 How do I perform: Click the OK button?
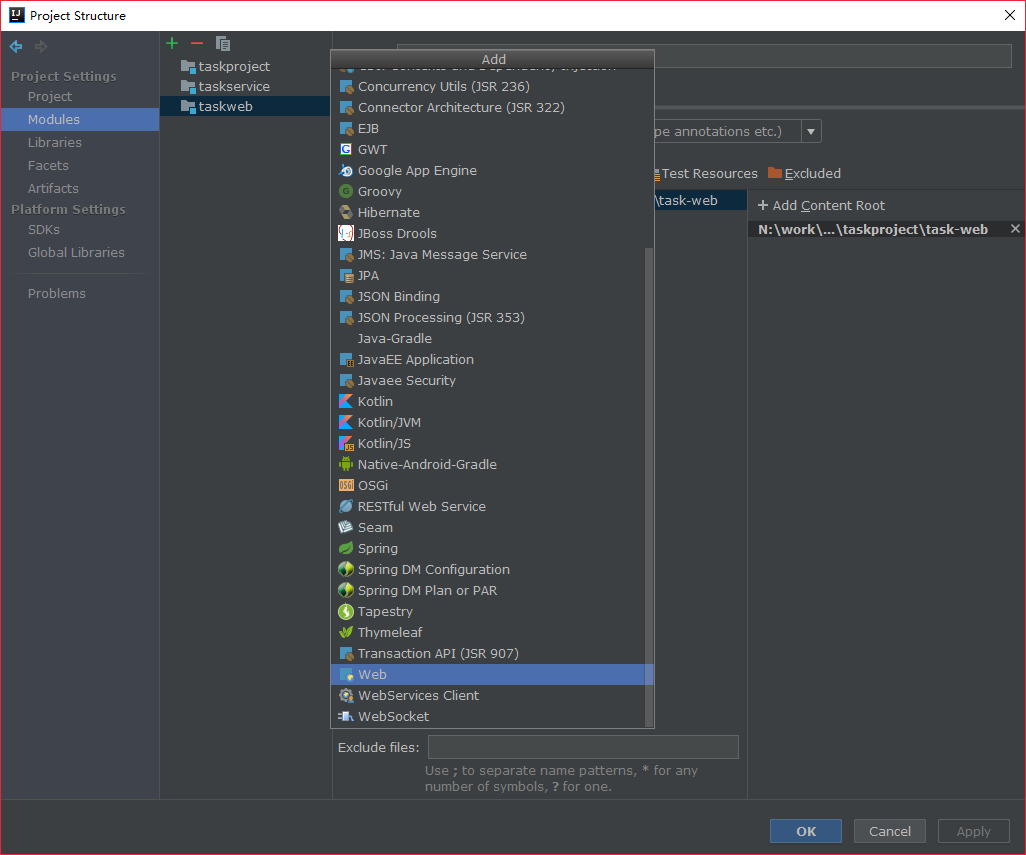click(x=805, y=831)
